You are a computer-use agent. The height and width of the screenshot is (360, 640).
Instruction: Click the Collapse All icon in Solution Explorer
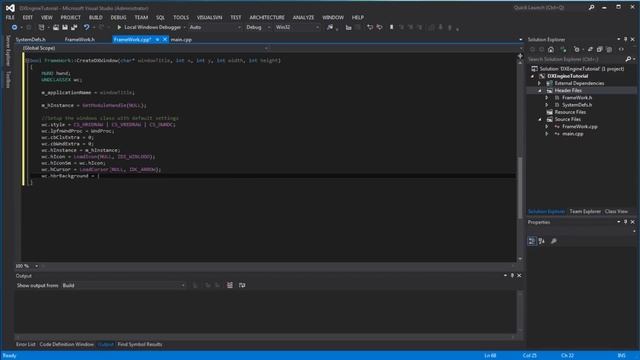click(600, 50)
